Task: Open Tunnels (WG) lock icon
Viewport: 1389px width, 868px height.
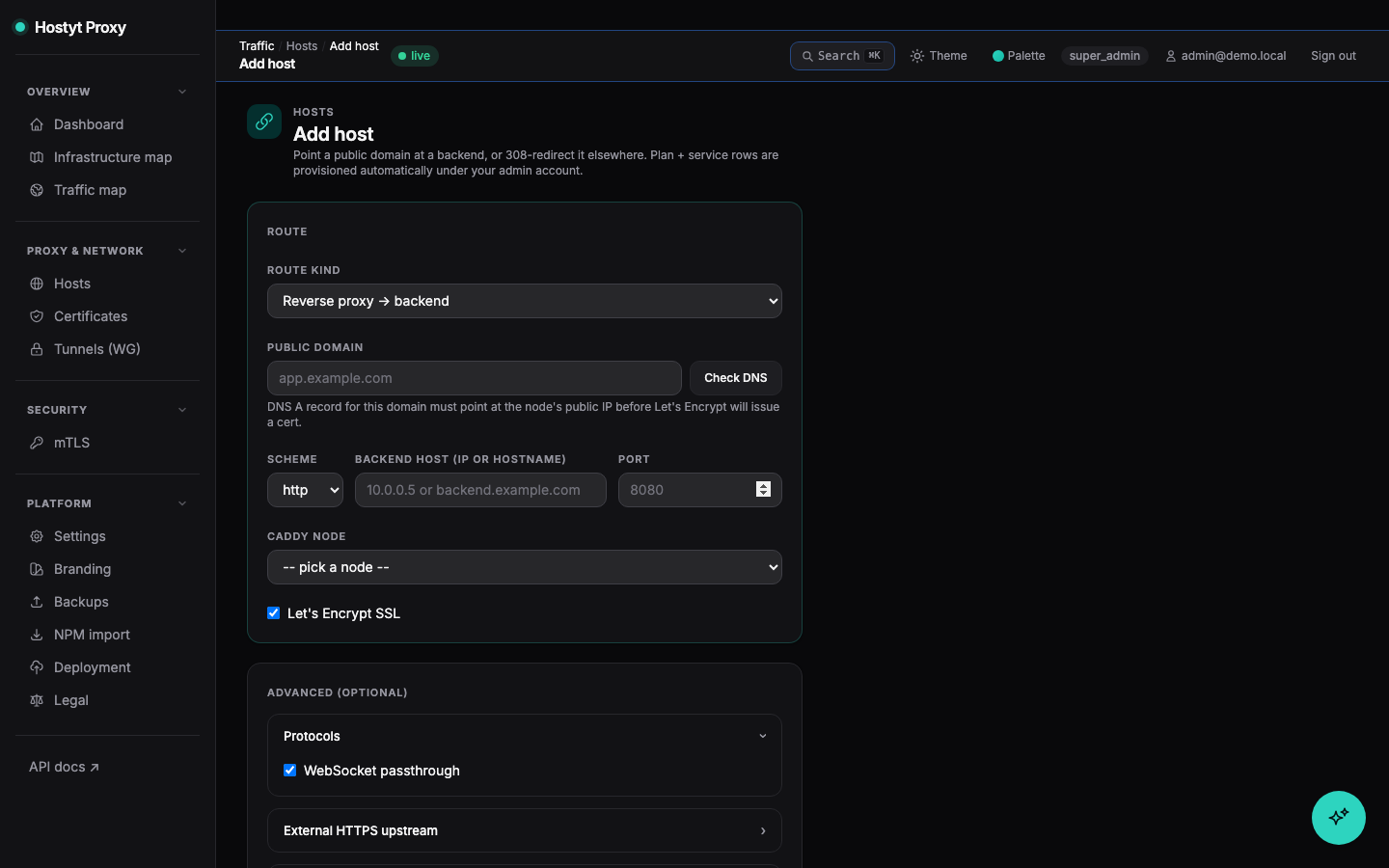Action: click(37, 349)
